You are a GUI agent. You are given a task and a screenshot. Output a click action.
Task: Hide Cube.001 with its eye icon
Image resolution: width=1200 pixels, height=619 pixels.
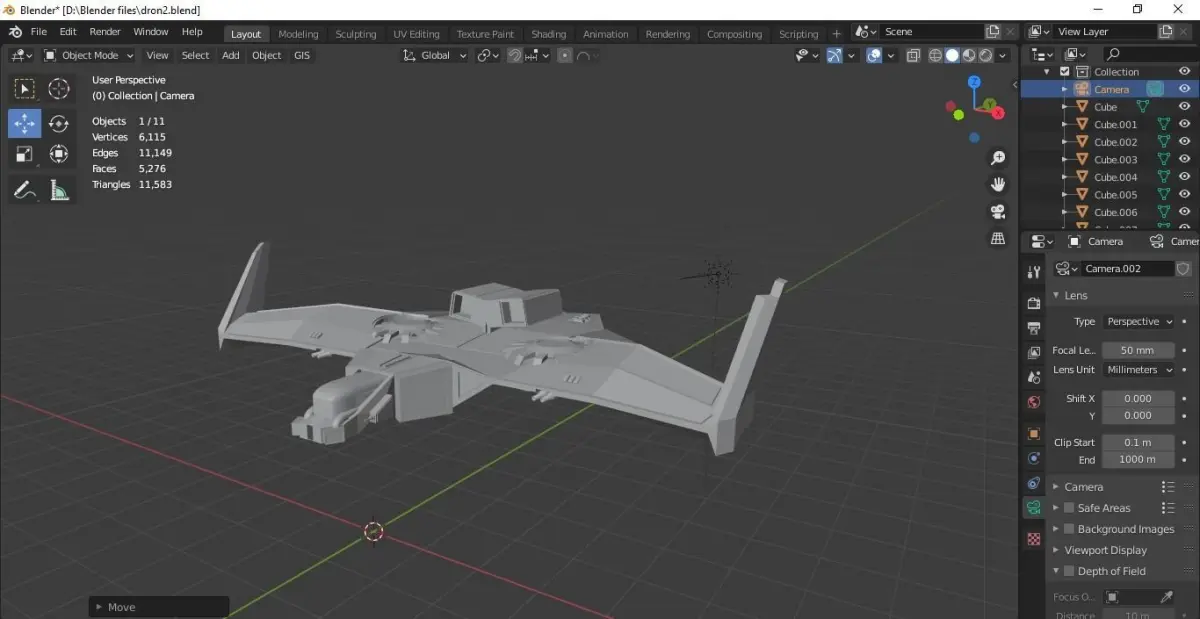coord(1185,125)
